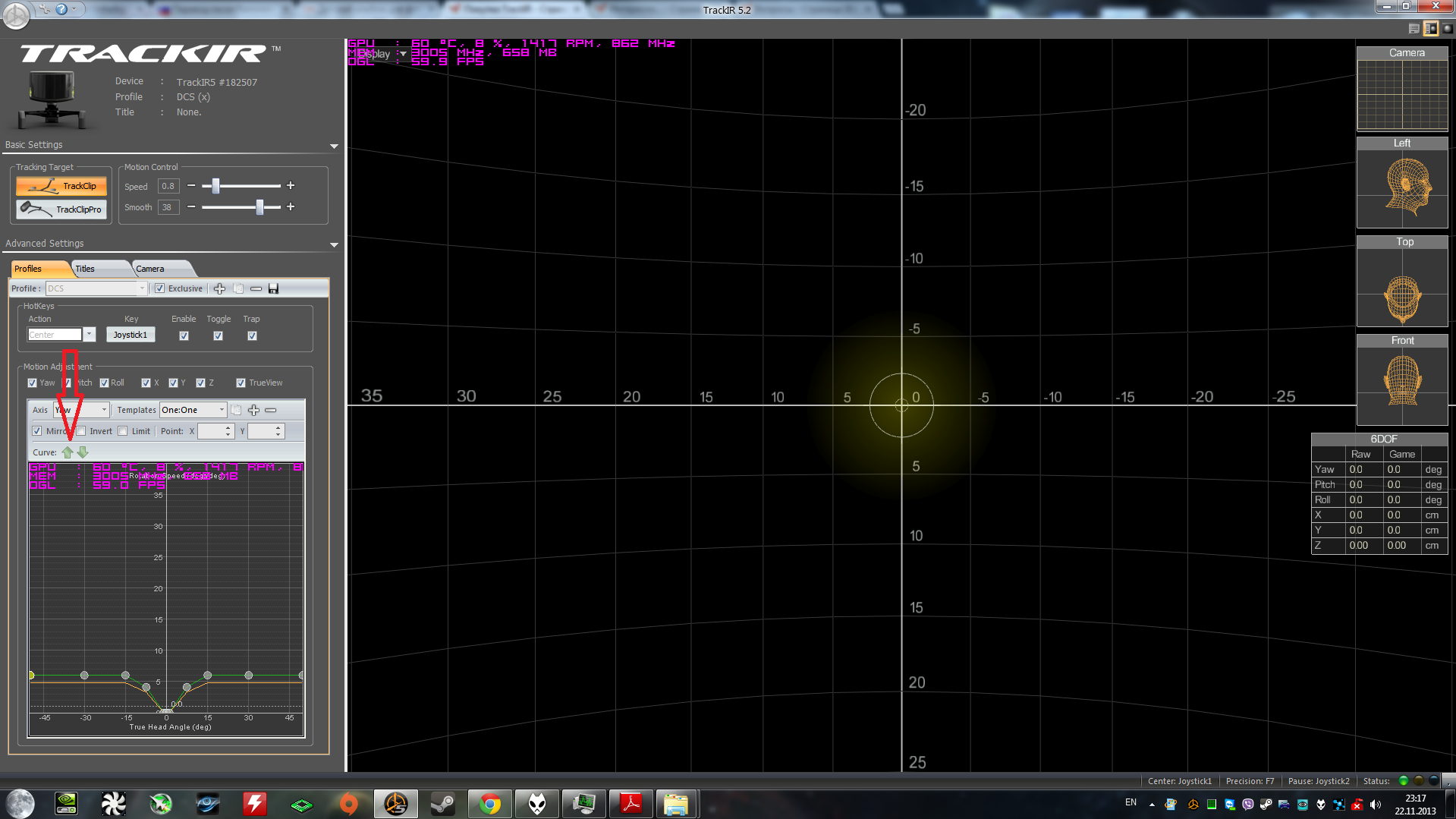Open the Templates One:One dropdown
1456x819 pixels.
(x=193, y=410)
